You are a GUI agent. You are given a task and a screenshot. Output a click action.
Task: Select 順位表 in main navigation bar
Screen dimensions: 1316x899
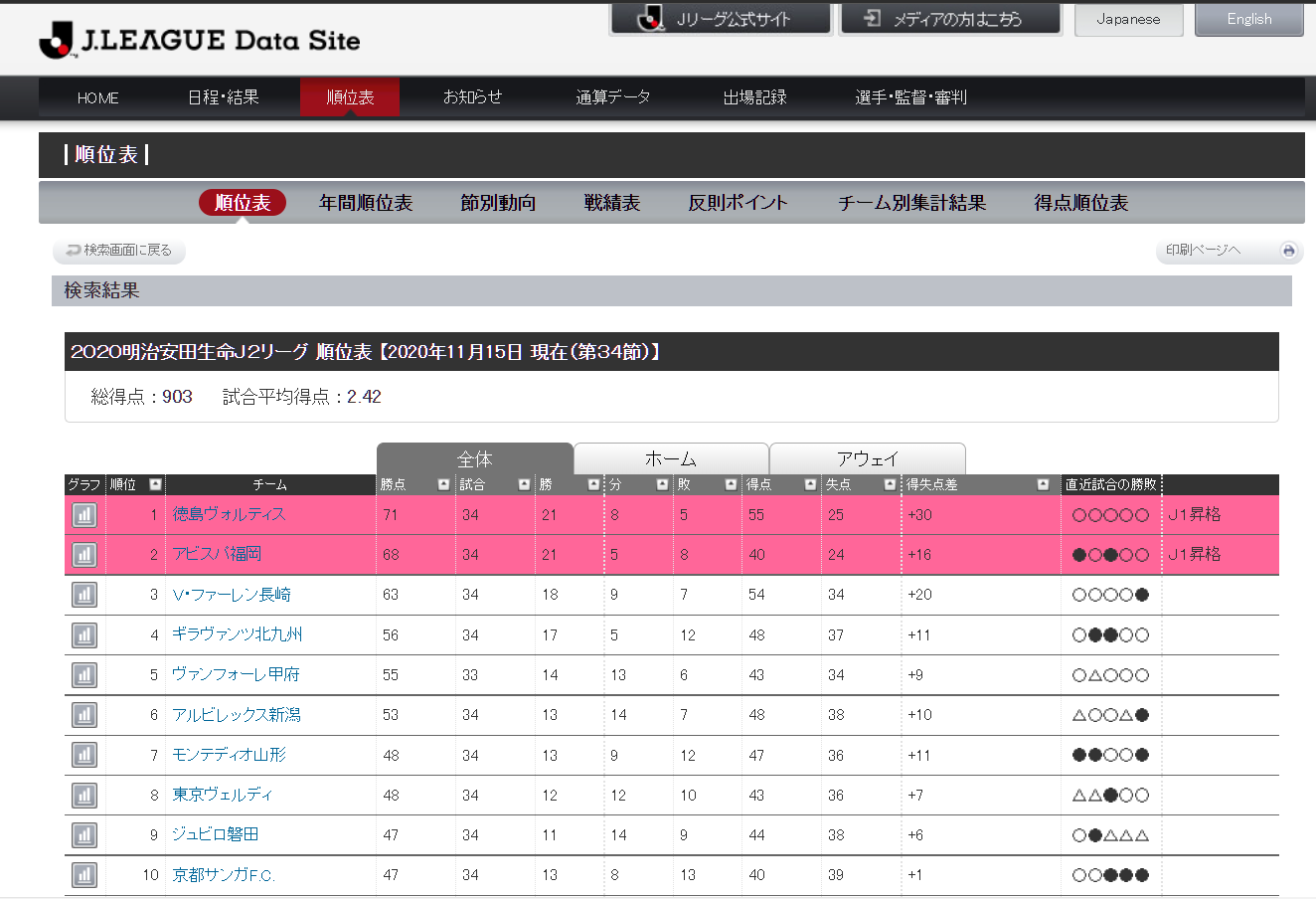pyautogui.click(x=350, y=97)
